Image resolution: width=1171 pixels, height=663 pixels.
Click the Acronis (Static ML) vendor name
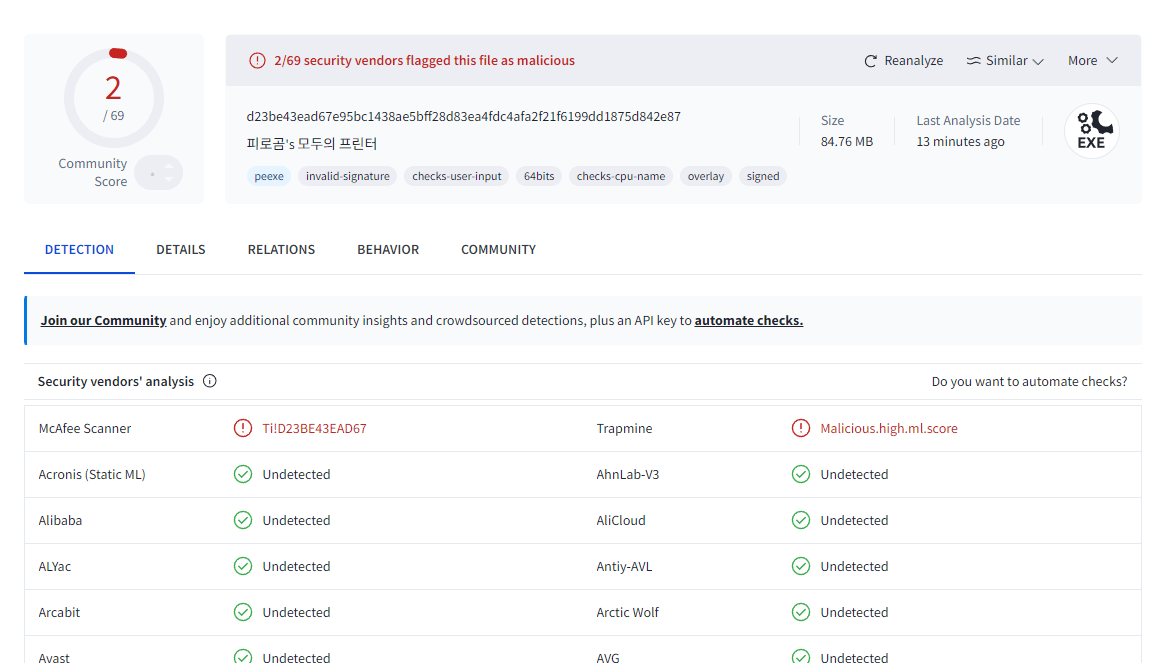(x=92, y=475)
